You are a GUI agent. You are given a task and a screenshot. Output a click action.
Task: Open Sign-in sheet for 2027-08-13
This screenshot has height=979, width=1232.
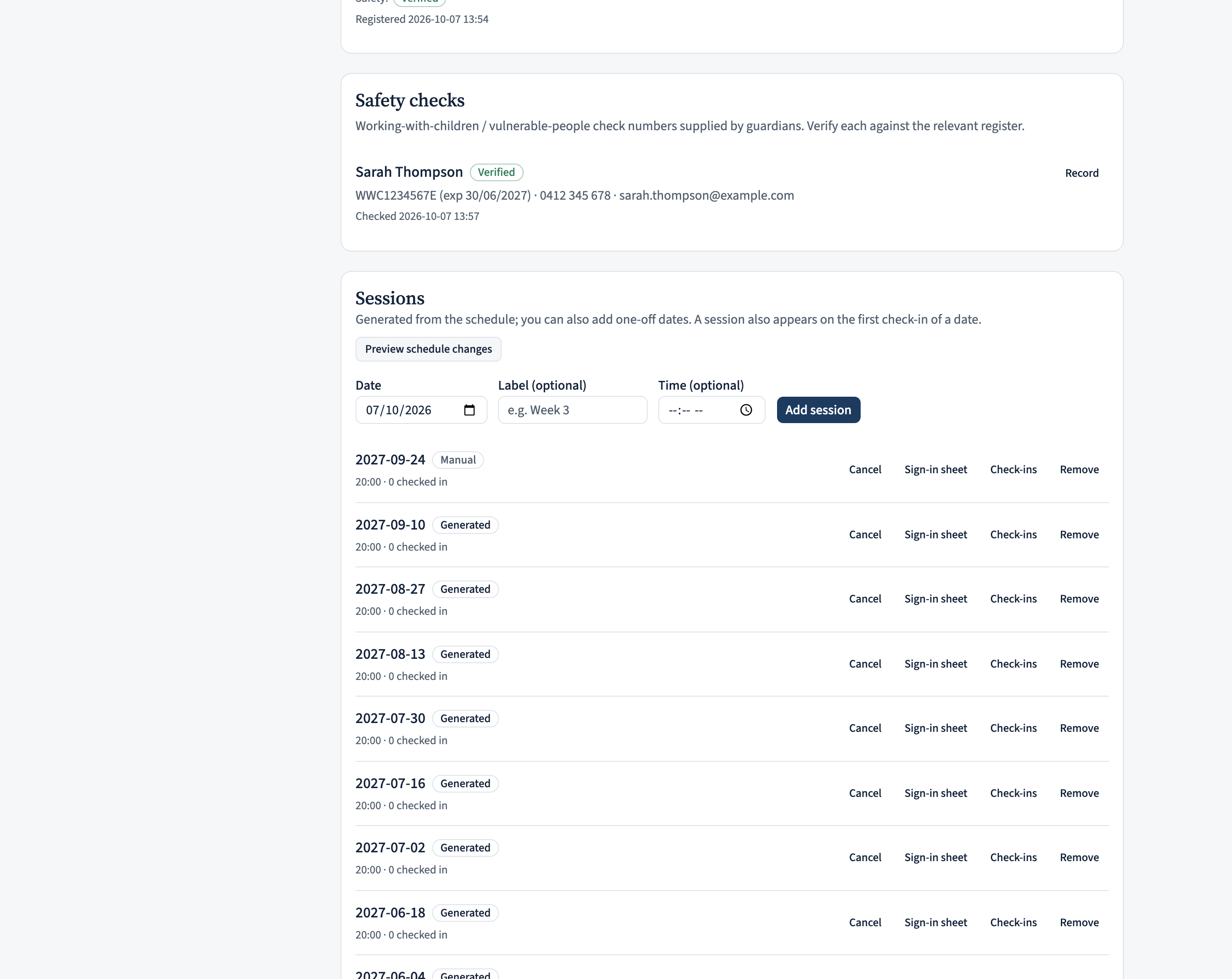click(x=935, y=664)
